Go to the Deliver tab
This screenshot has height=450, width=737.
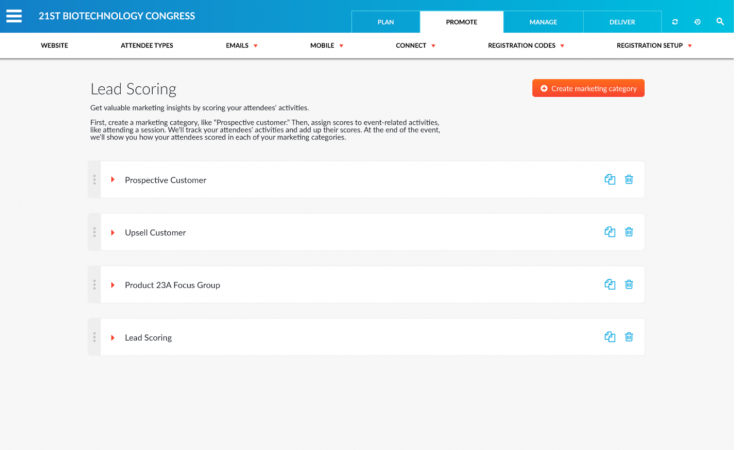pos(622,21)
